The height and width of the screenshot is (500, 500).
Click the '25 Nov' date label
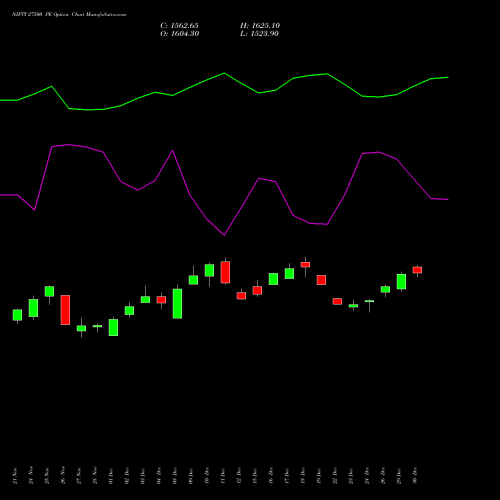pyautogui.click(x=47, y=476)
